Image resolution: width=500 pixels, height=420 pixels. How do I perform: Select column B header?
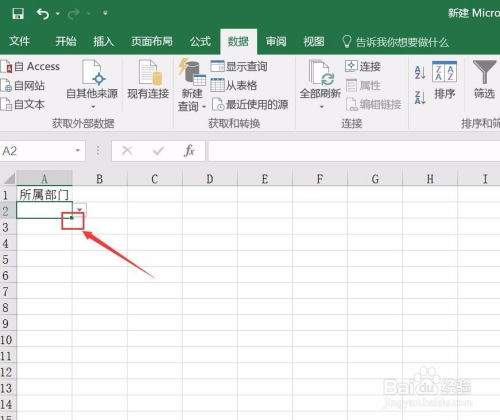coord(100,179)
